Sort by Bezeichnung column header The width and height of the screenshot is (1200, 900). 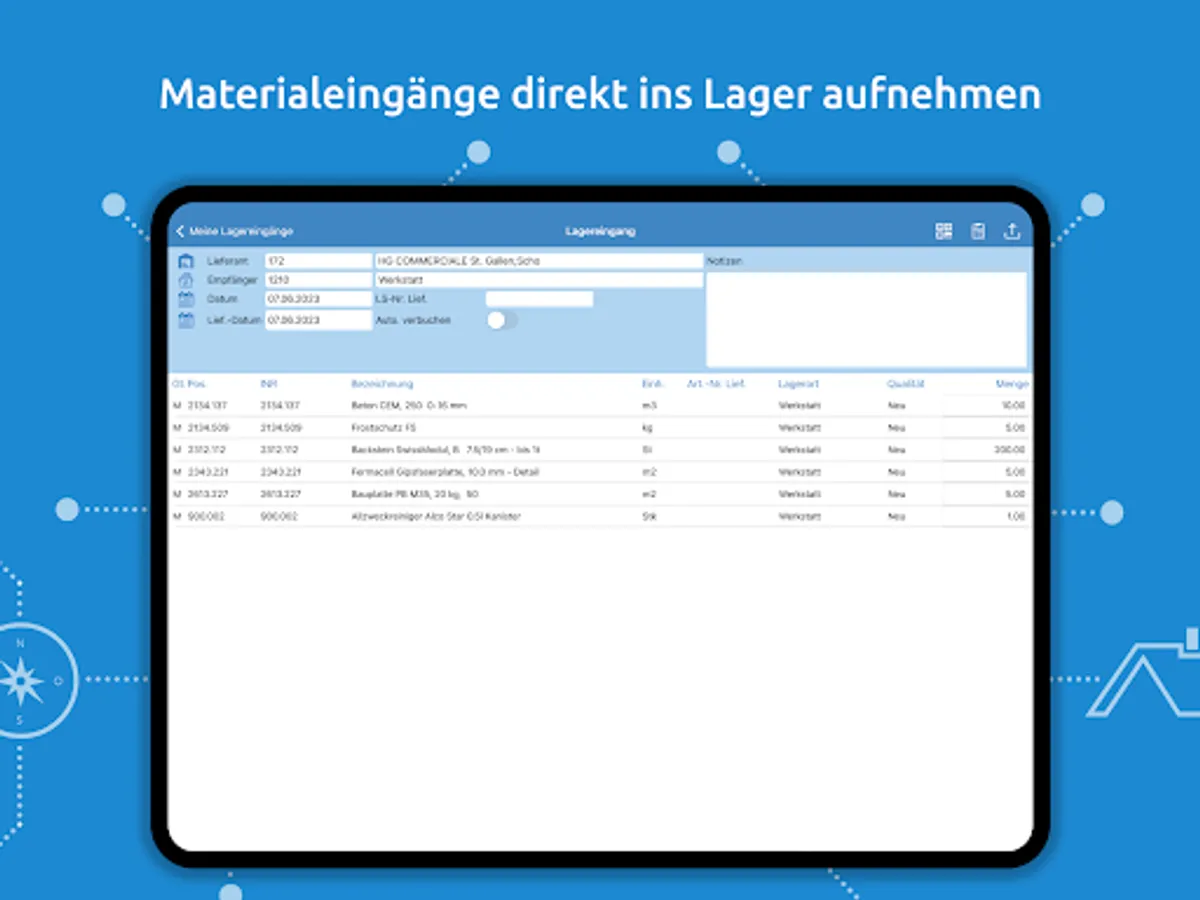pos(382,384)
